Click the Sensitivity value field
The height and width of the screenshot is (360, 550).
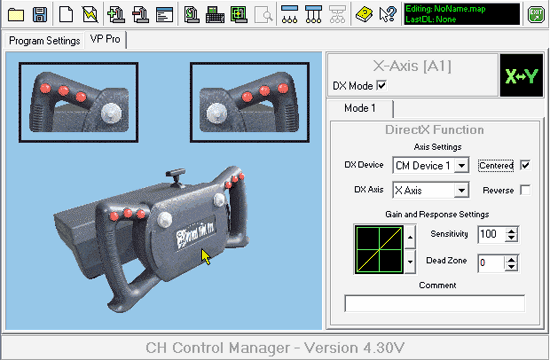point(492,234)
